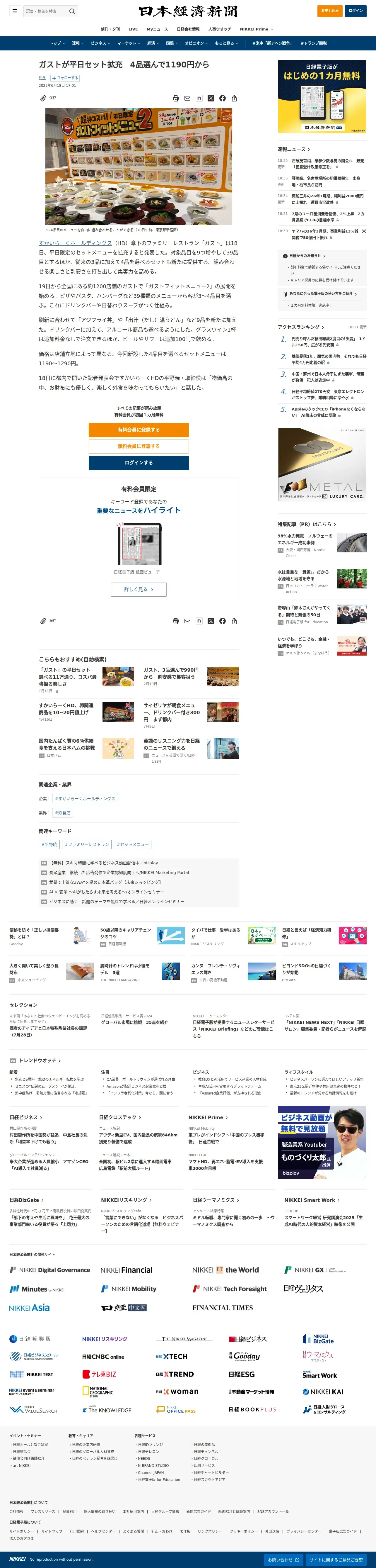The height and width of the screenshot is (1568, 376).
Task: Click the ログイン button below article
Action: pos(139,463)
